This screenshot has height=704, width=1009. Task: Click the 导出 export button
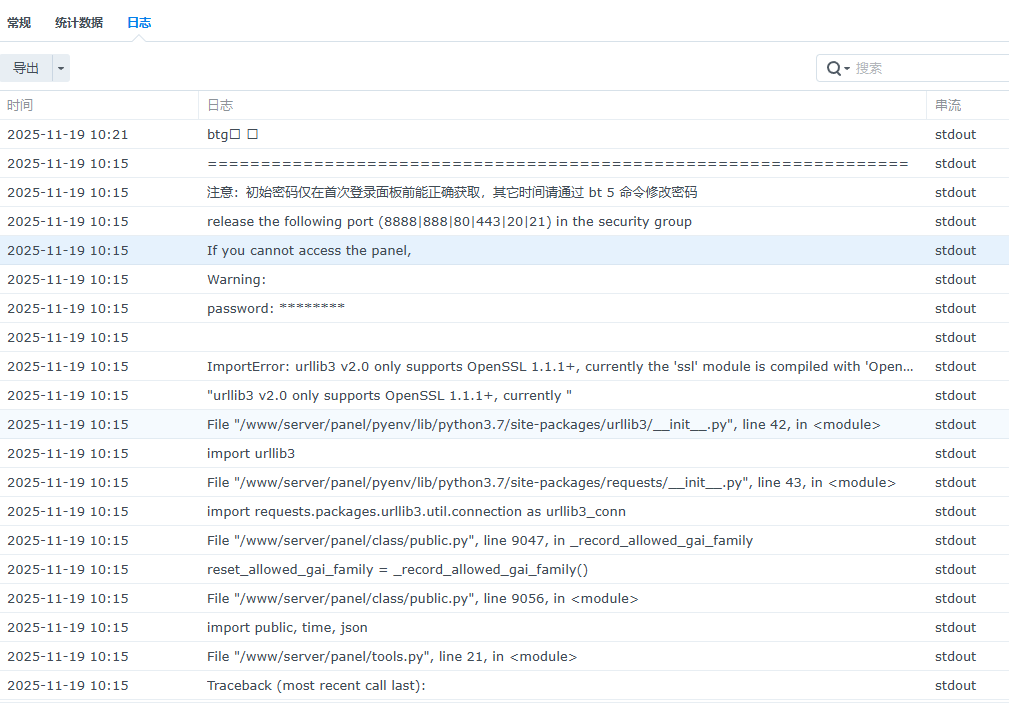coord(26,68)
